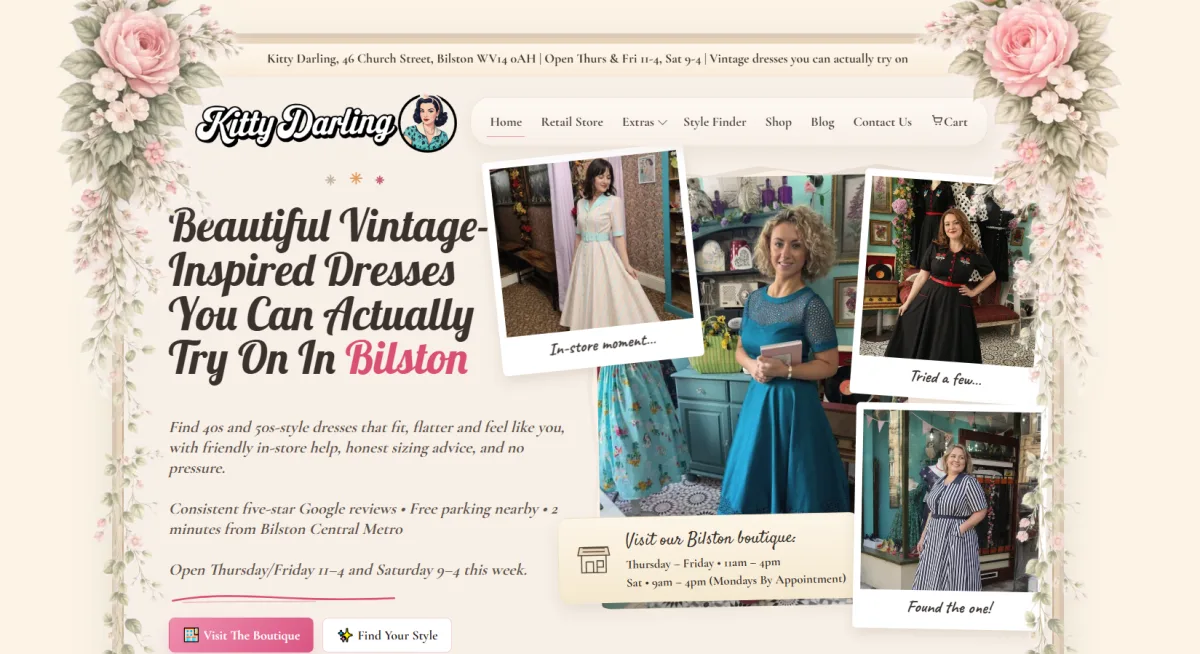Click the Find Your Style button
Screen dimensions: 1200x654
pyautogui.click(x=387, y=635)
